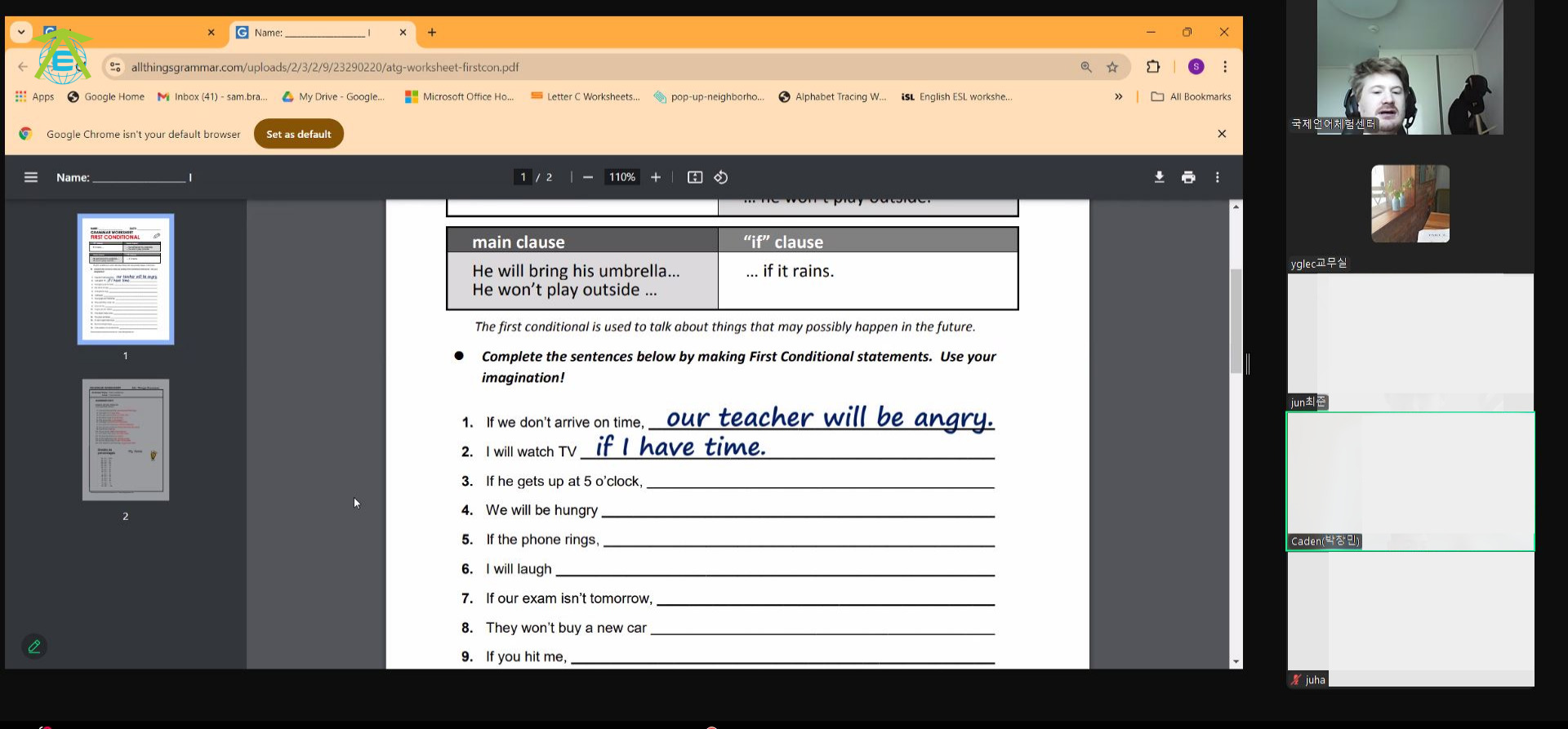Screen dimensions: 1568x729
Task: Click the PDF vertical scrollbar thumb
Action: (1236, 321)
